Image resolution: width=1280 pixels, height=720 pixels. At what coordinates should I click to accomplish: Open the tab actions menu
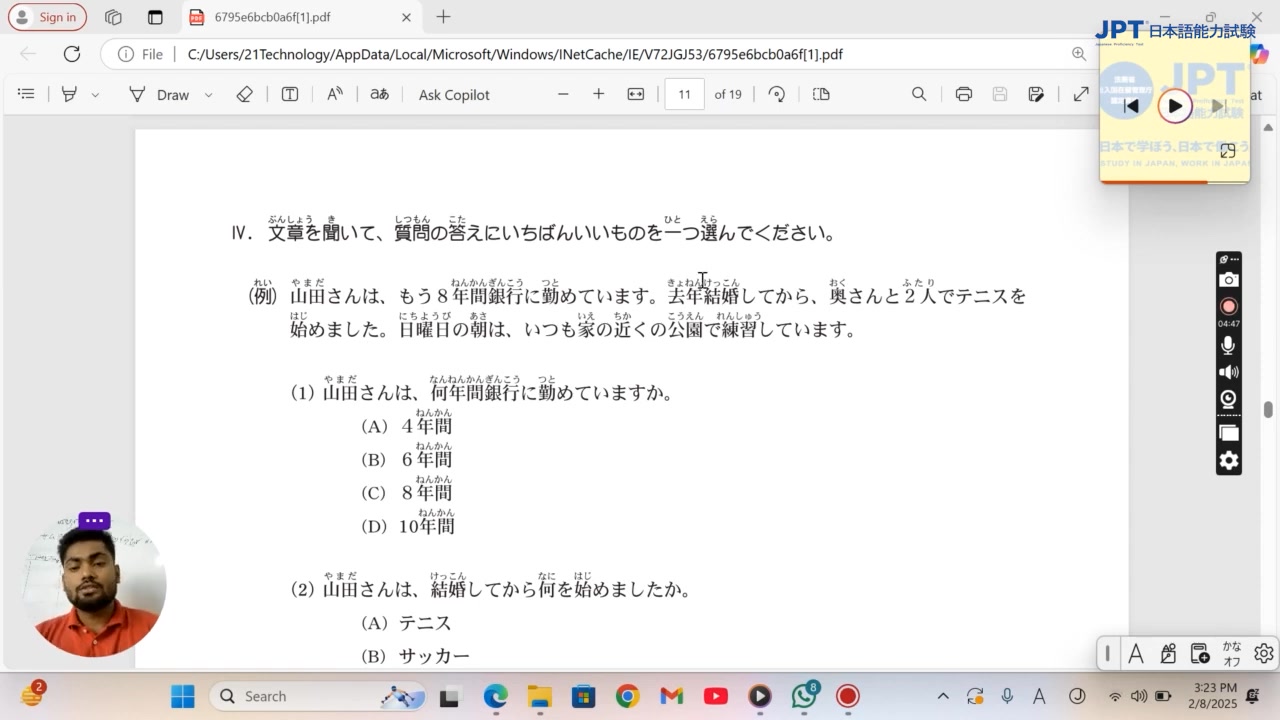pos(155,17)
